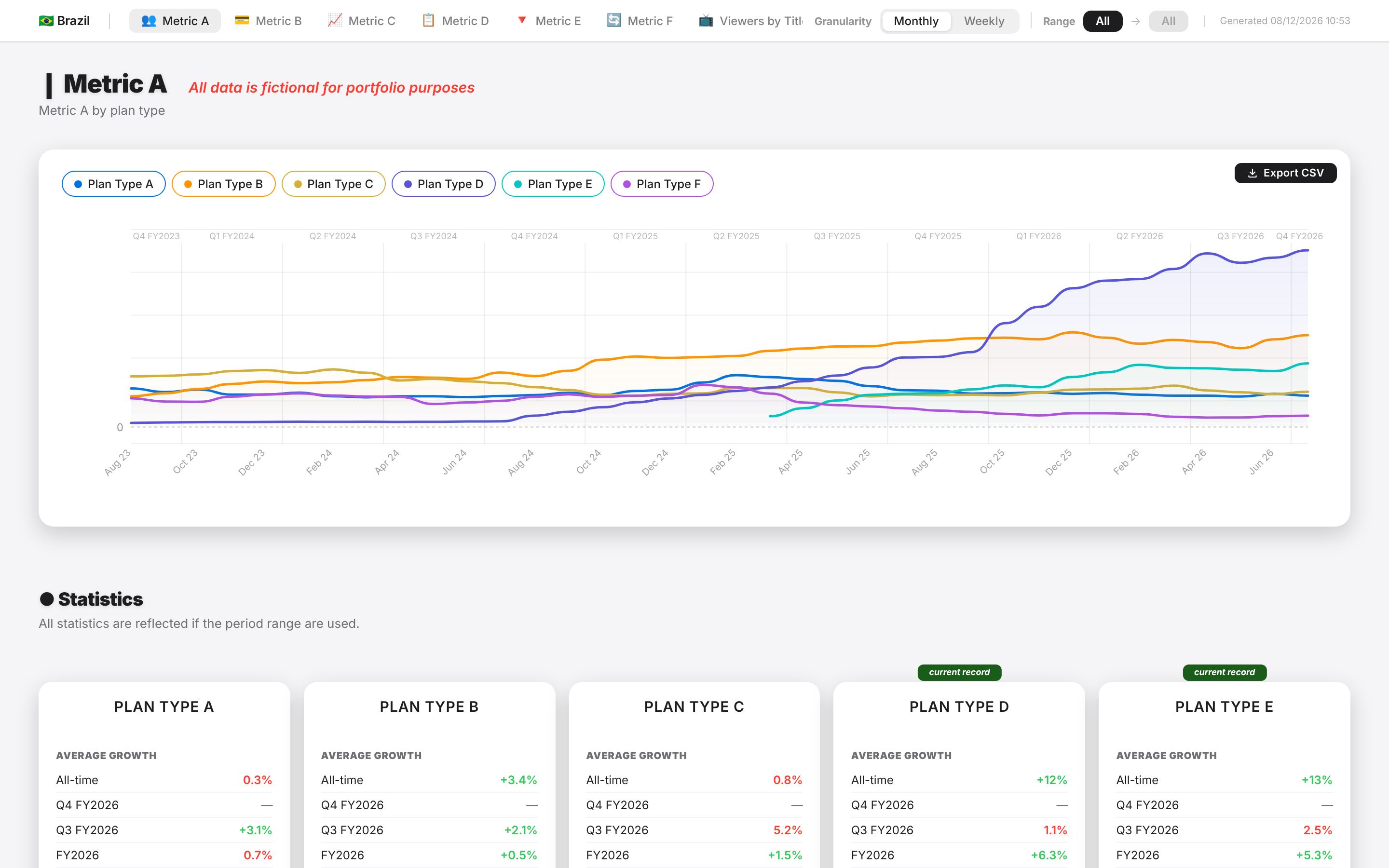Click the Q1 FY2025 quarter label on chart

click(x=635, y=236)
